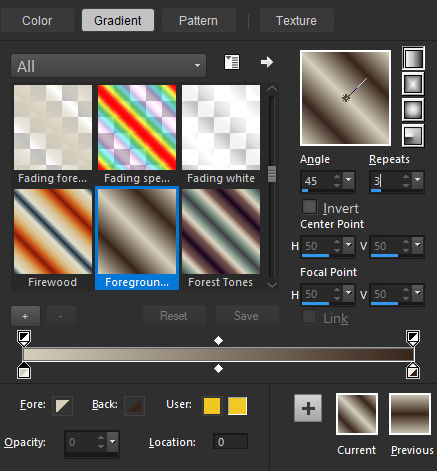
Task: Select the Rectangular gradient style icon
Action: (x=413, y=84)
